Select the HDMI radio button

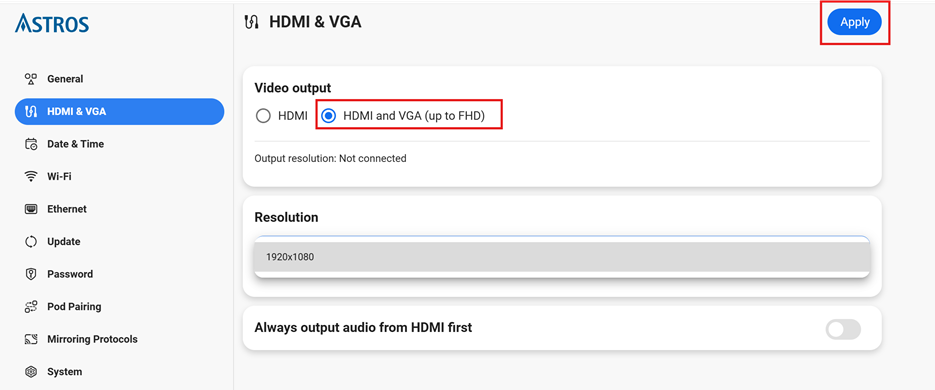(263, 116)
